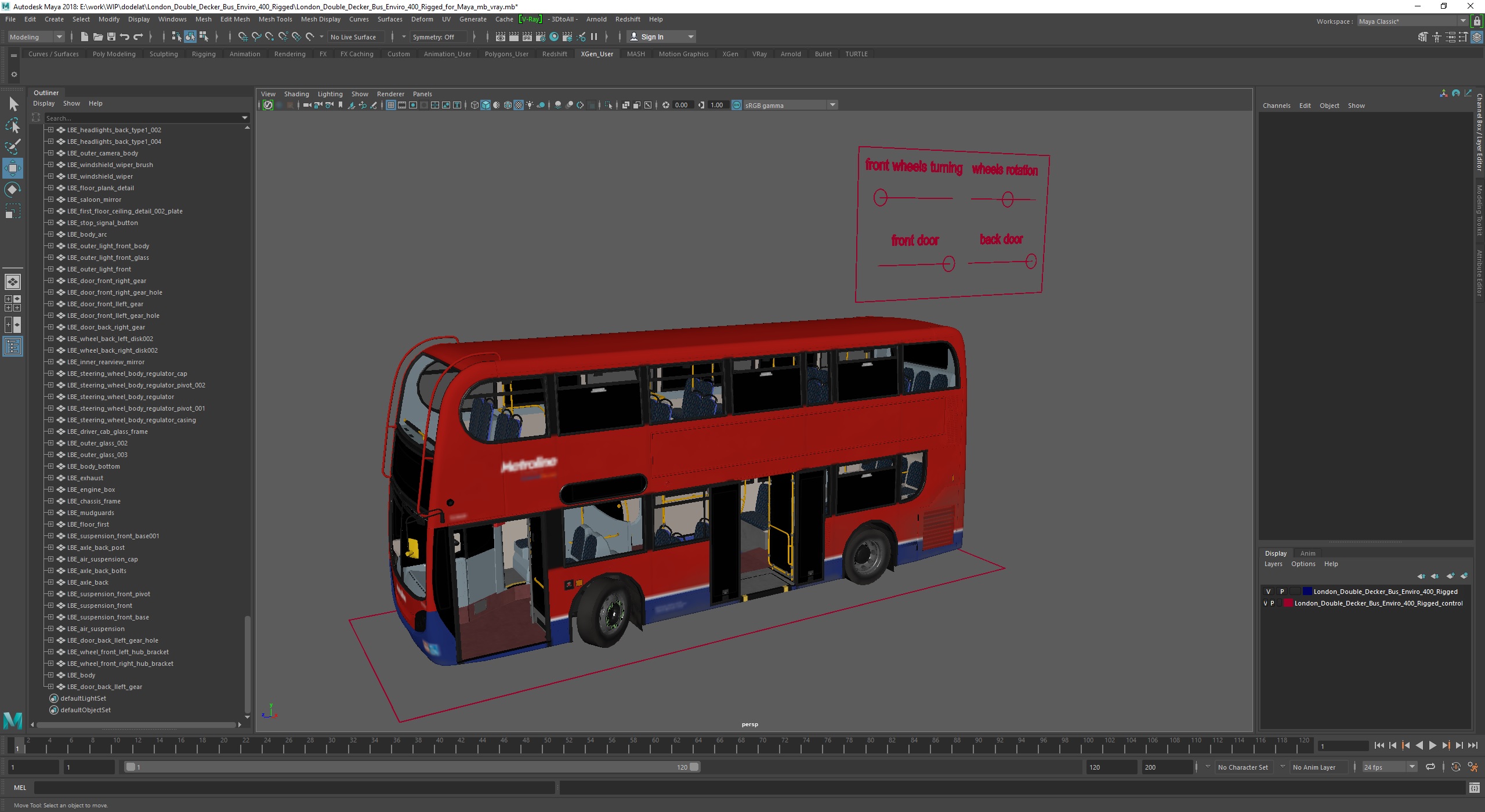Toggle the viewport grid display icon
The width and height of the screenshot is (1485, 812).
390,105
